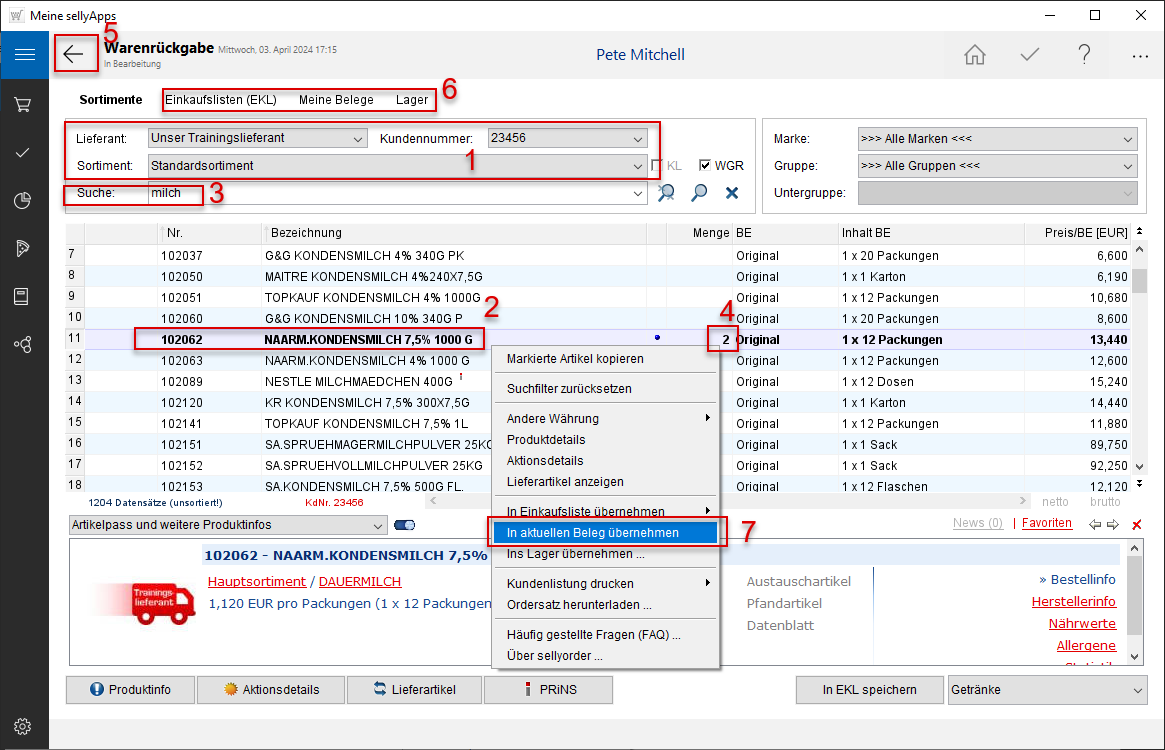Viewport: 1165px width, 750px height.
Task: Click the shopping cart sidebar icon
Action: click(x=24, y=104)
